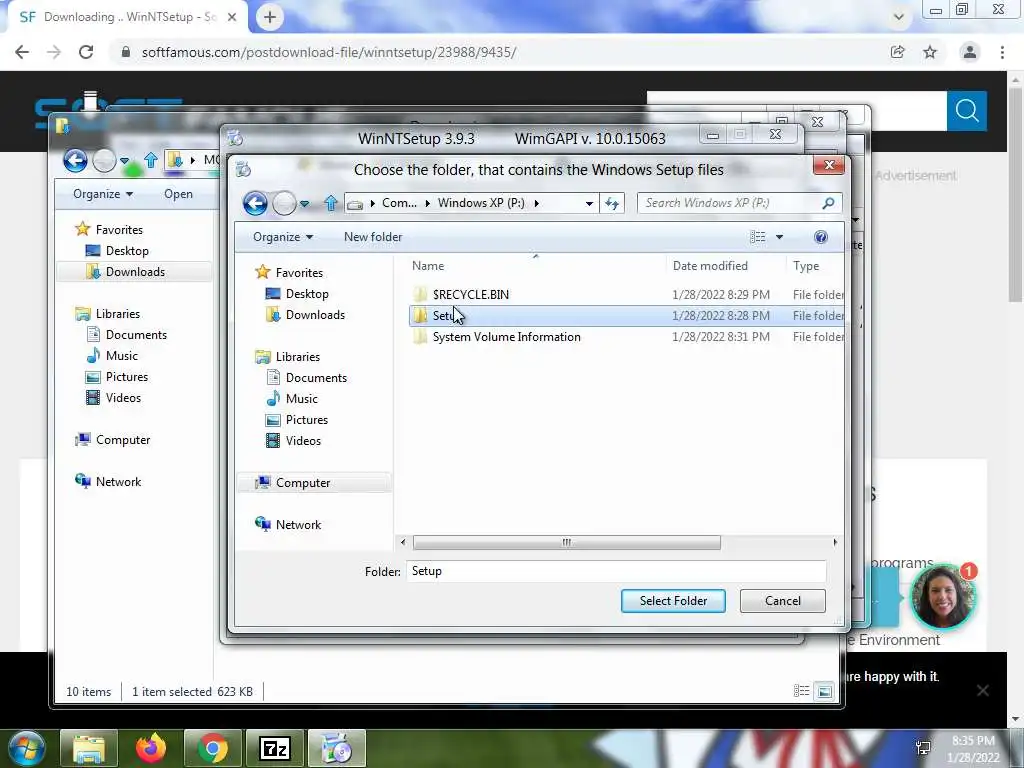Click the Setup folder icon in list
This screenshot has height=768, width=1024.
[420, 315]
